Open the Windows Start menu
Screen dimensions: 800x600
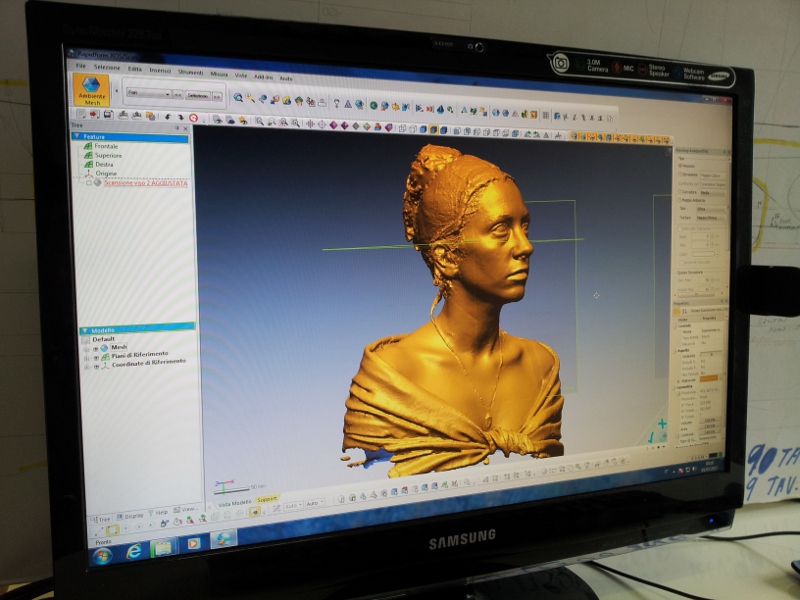tap(102, 555)
